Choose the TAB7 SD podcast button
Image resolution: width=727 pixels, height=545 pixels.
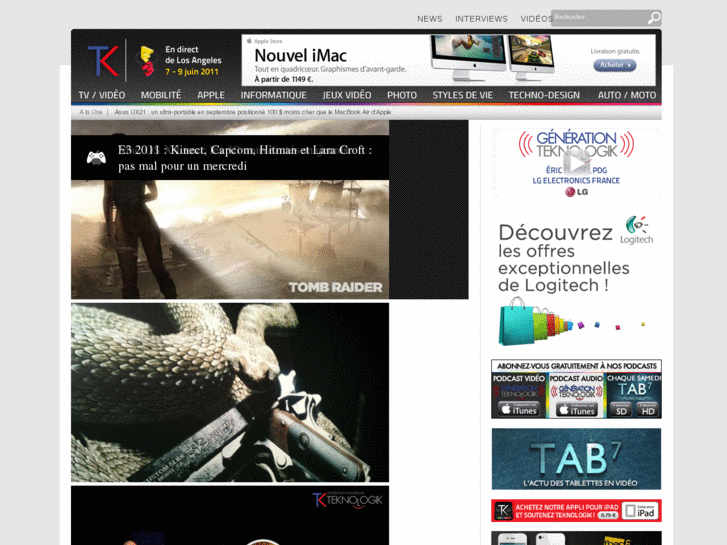pyautogui.click(x=621, y=410)
